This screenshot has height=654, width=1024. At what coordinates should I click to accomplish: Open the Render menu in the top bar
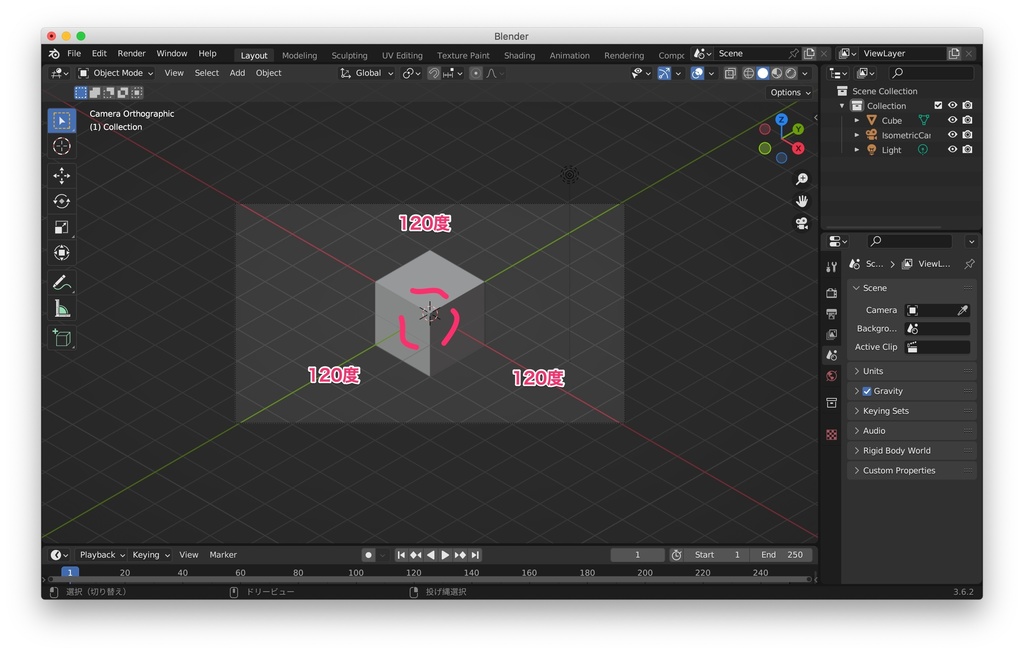(x=131, y=53)
